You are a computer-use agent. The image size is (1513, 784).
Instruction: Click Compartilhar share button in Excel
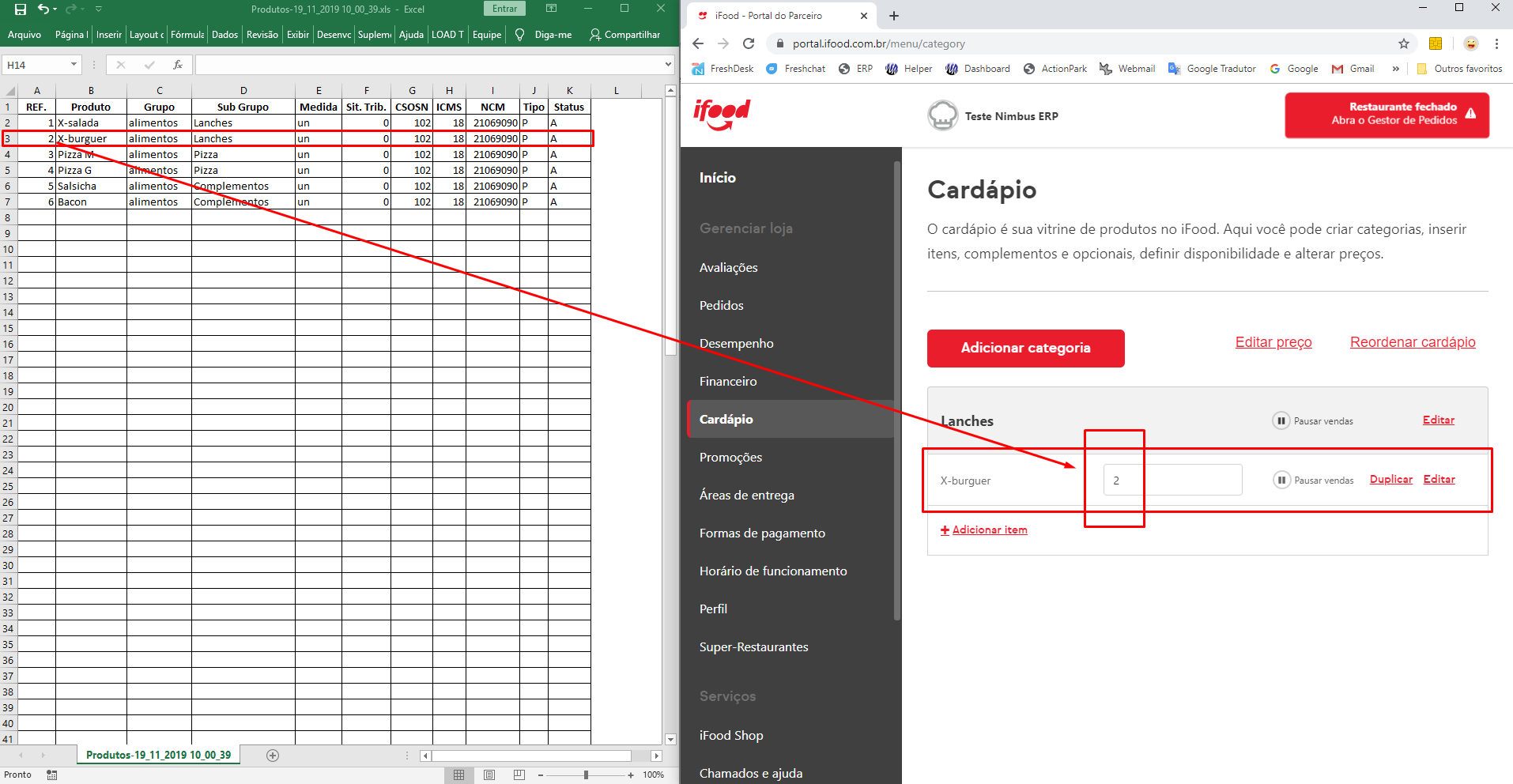[x=624, y=35]
